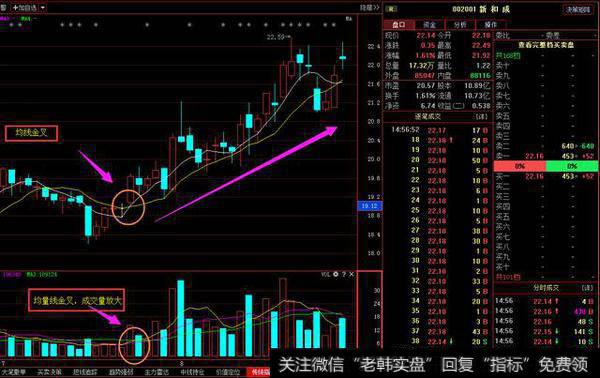
Task: Open the 盘口 tab
Action: [399, 25]
